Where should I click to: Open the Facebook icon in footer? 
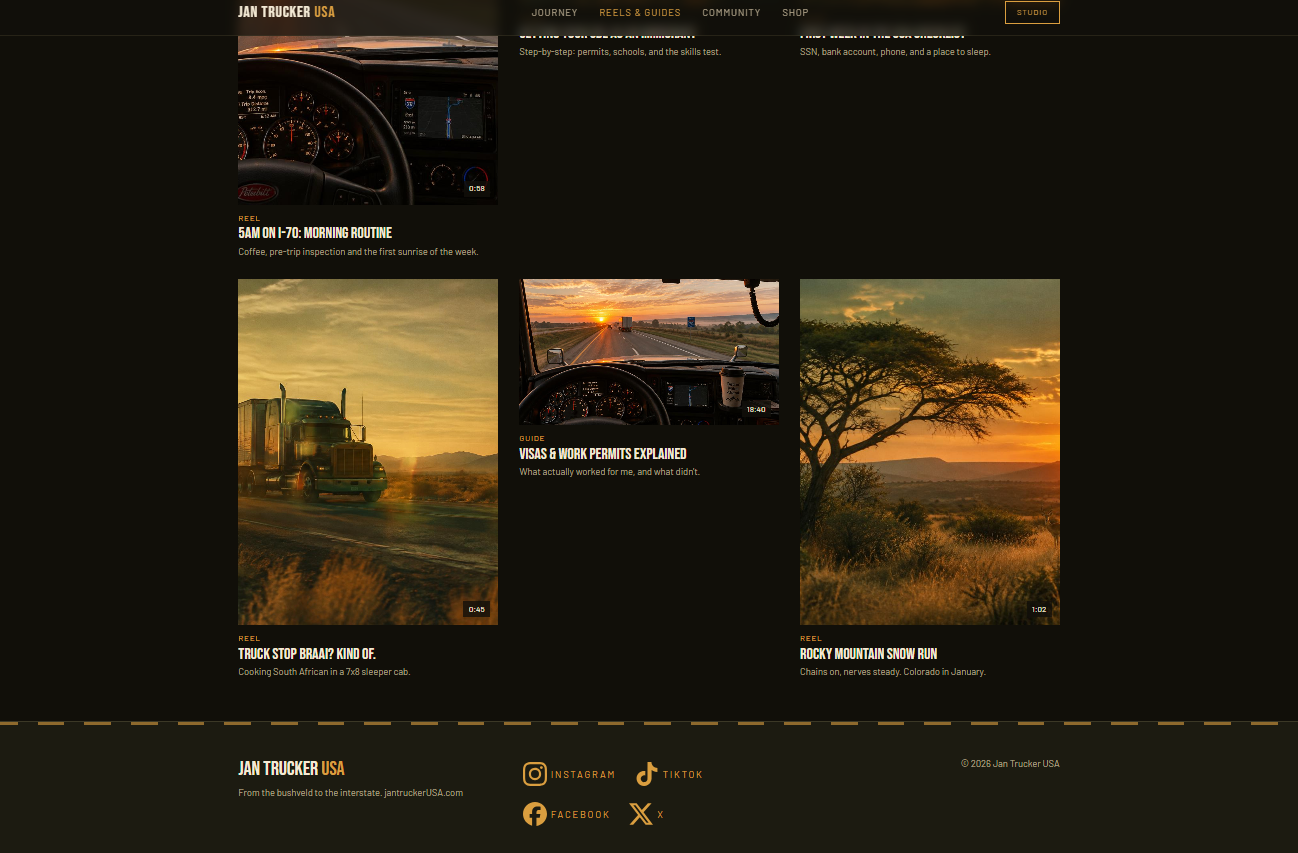(535, 814)
